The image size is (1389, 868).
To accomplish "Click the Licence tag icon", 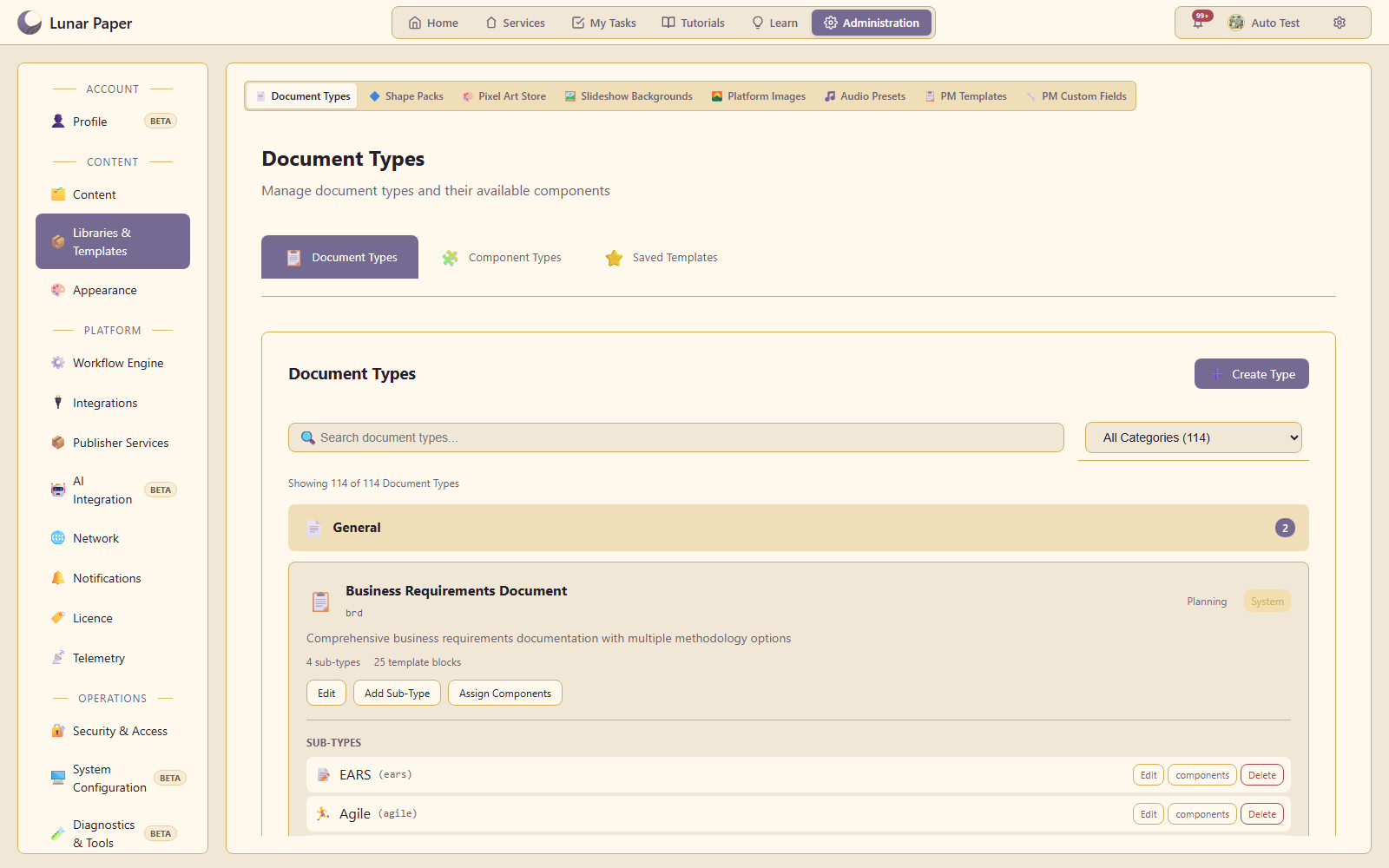I will (58, 618).
